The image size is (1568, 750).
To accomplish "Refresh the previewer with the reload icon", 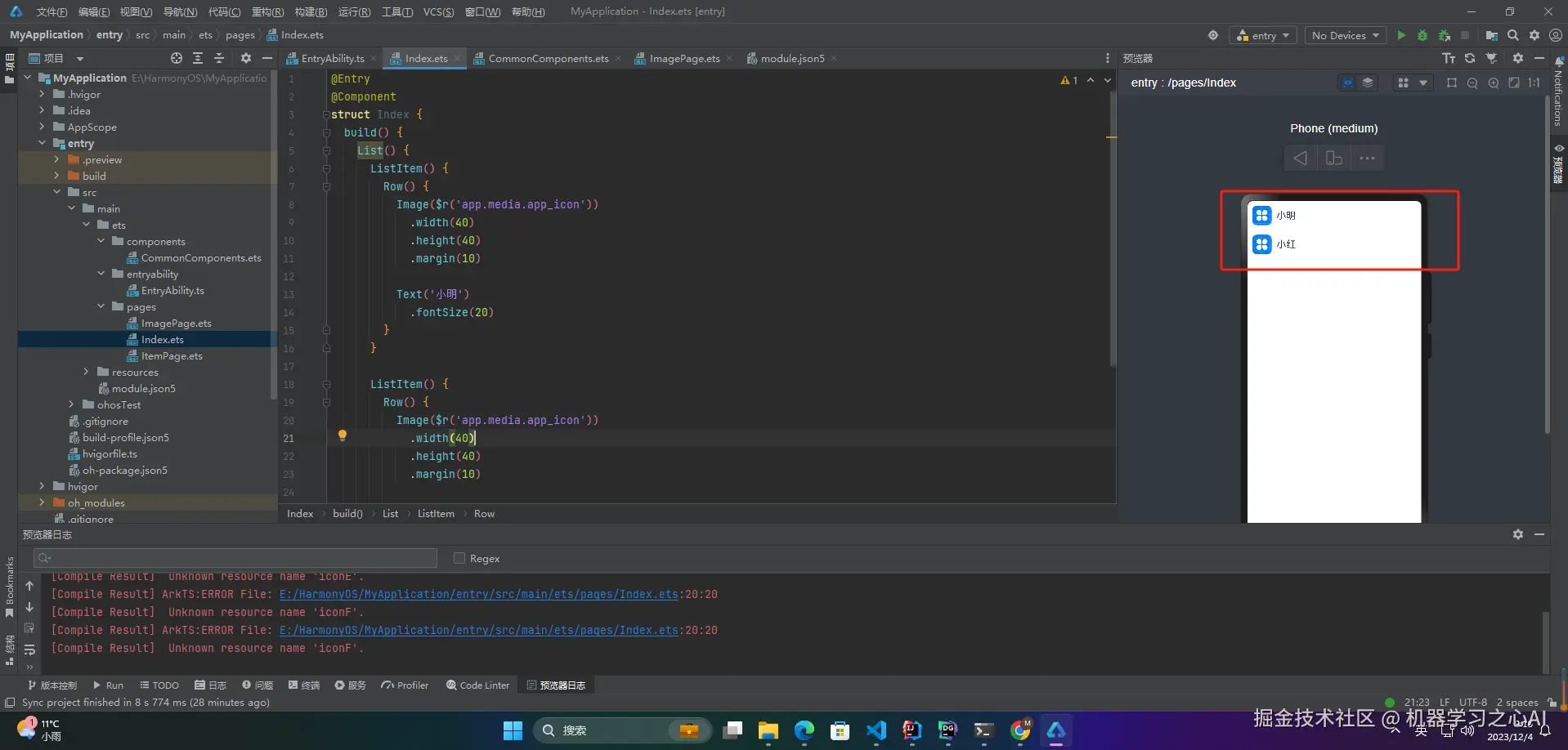I will coord(1470,58).
